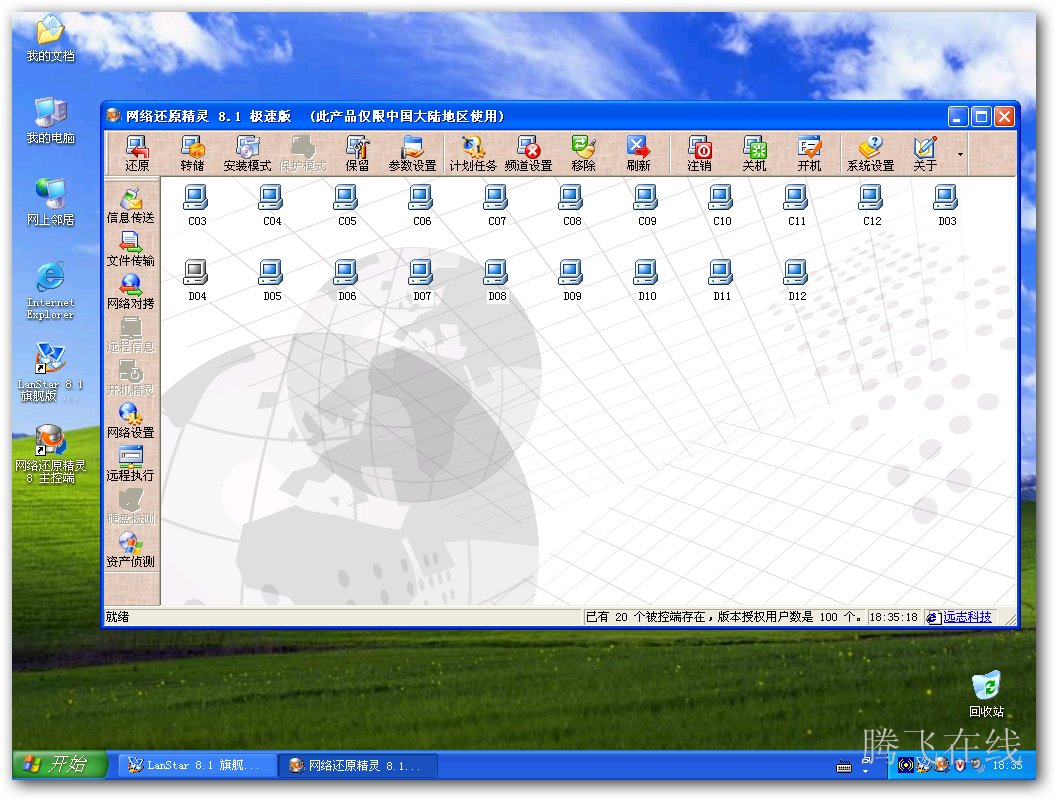Click the 刷新 refresh icon
Viewport: 1056px width, 800px height.
pyautogui.click(x=638, y=154)
